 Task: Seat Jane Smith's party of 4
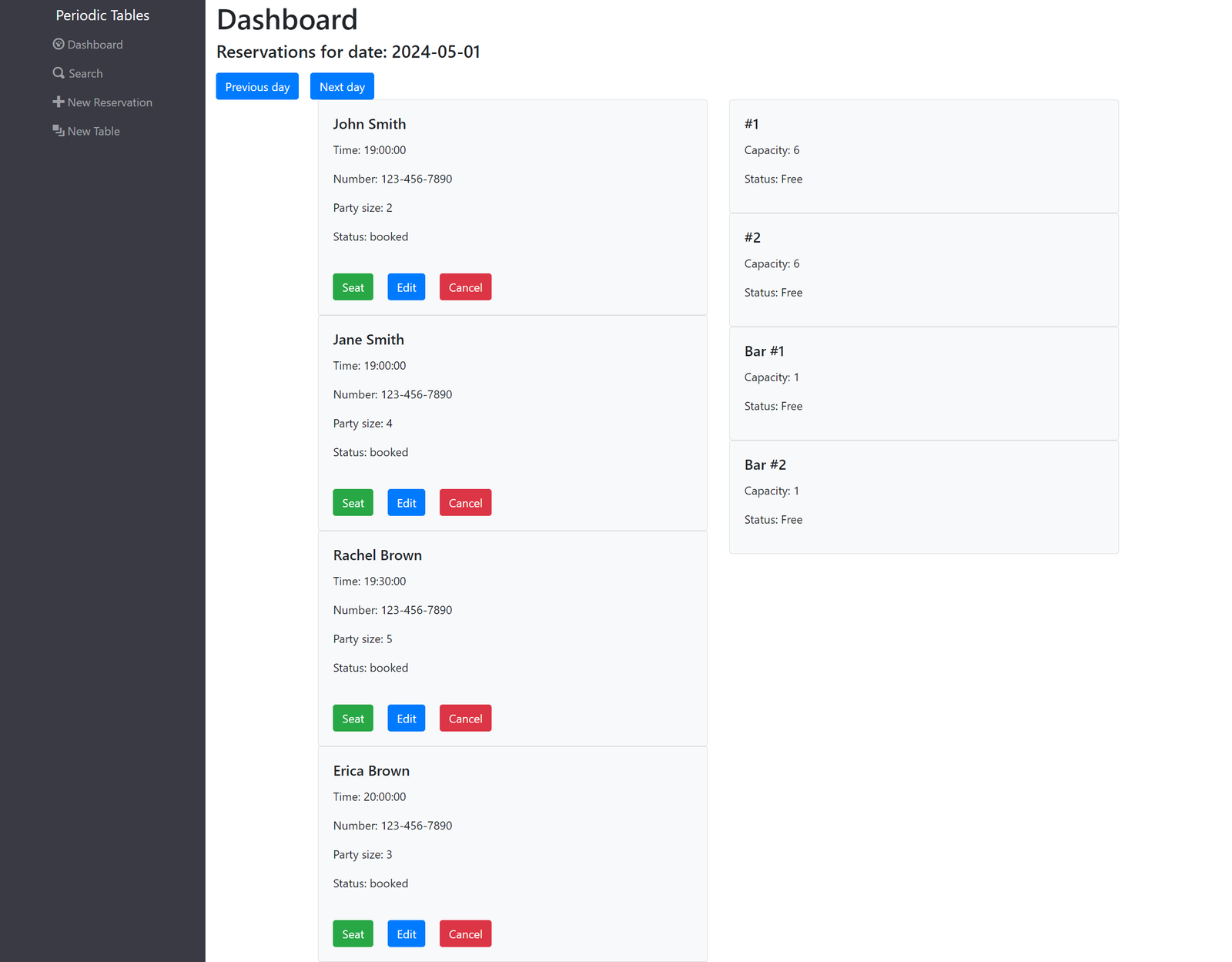[x=353, y=503]
